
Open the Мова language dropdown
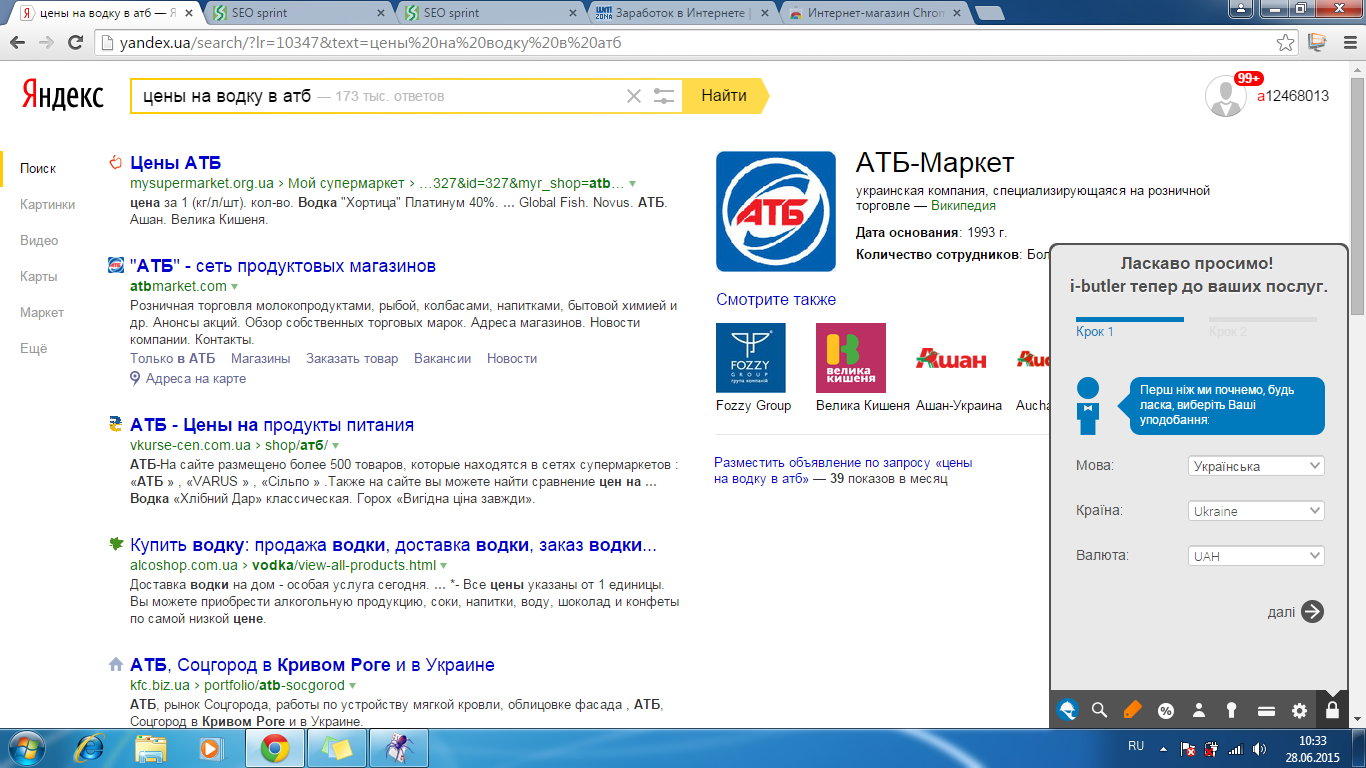click(1257, 466)
